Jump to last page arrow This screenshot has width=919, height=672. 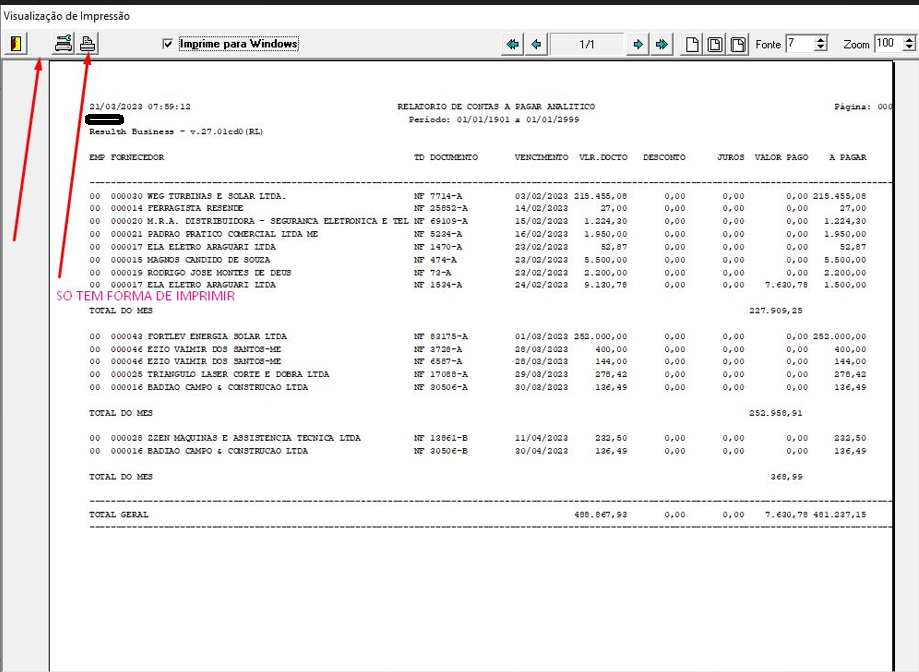(x=662, y=44)
